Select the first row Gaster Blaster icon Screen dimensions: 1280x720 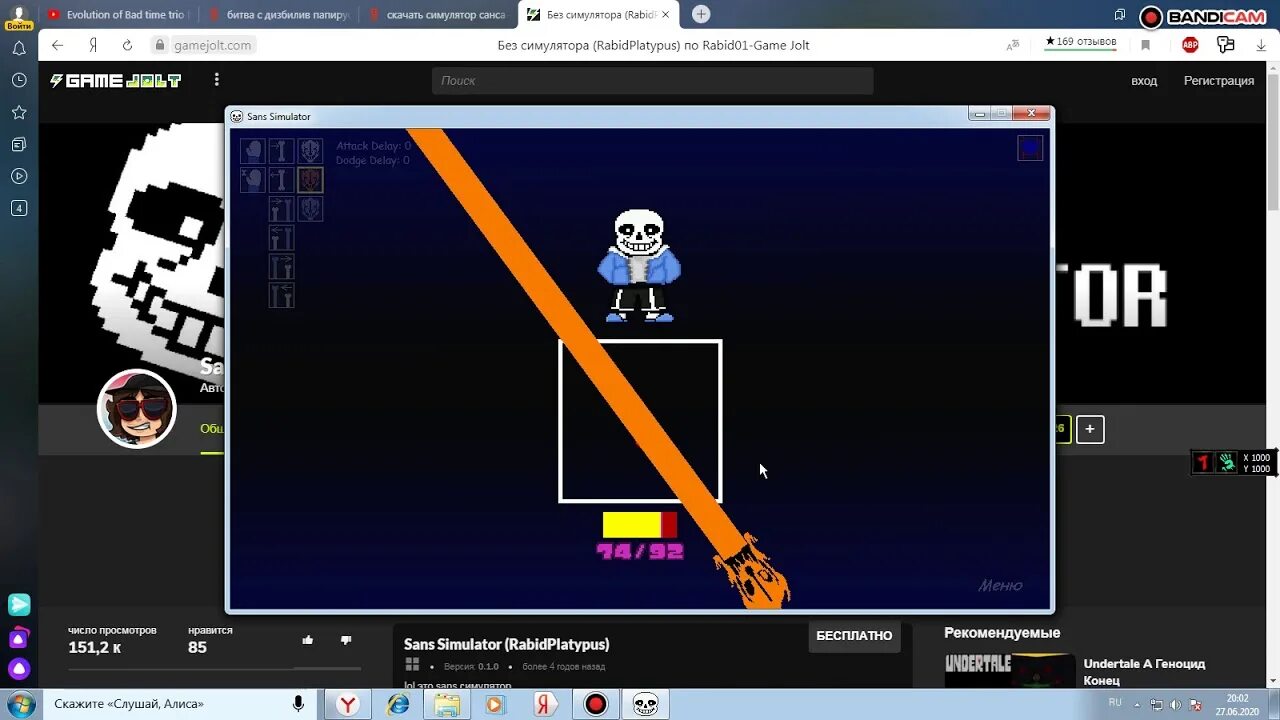click(x=310, y=151)
